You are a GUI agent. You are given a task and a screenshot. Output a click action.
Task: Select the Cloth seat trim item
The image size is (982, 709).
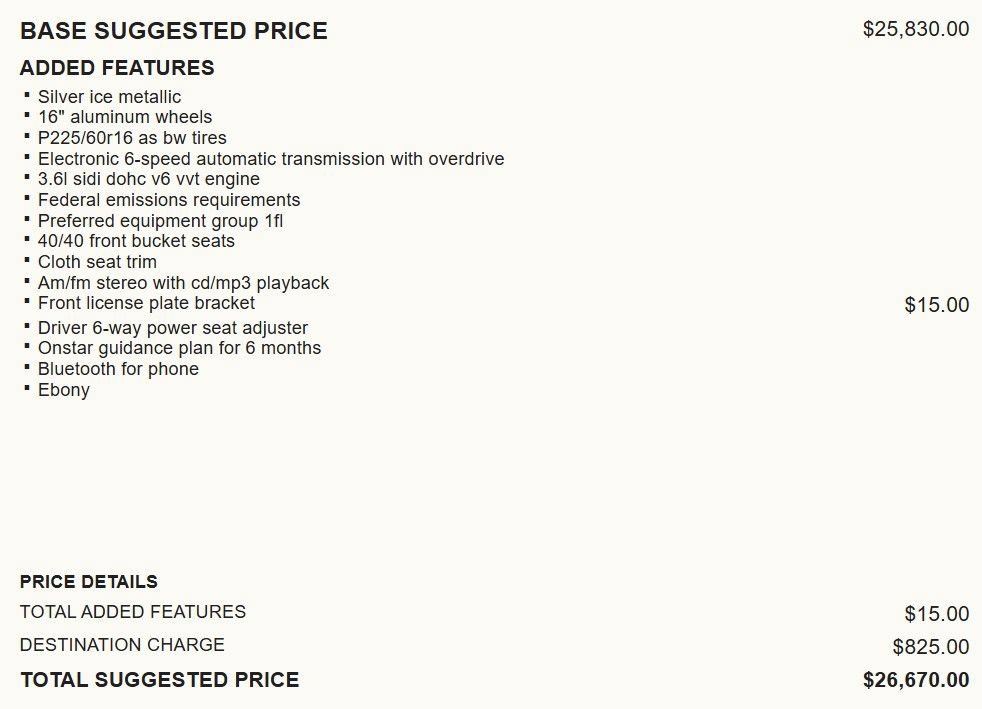click(x=97, y=262)
